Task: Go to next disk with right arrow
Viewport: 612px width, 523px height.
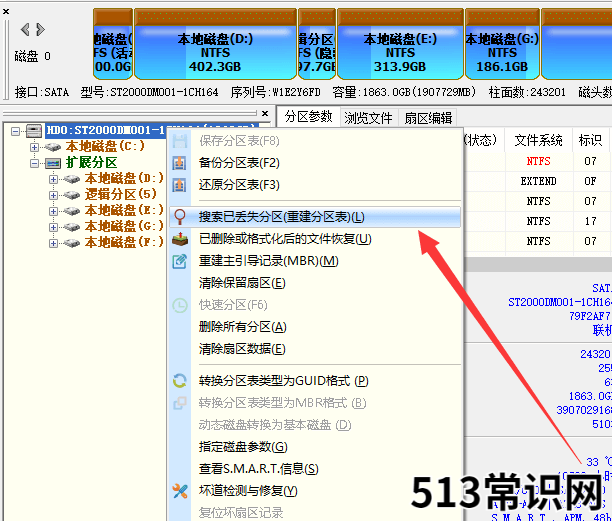Action: click(x=40, y=29)
